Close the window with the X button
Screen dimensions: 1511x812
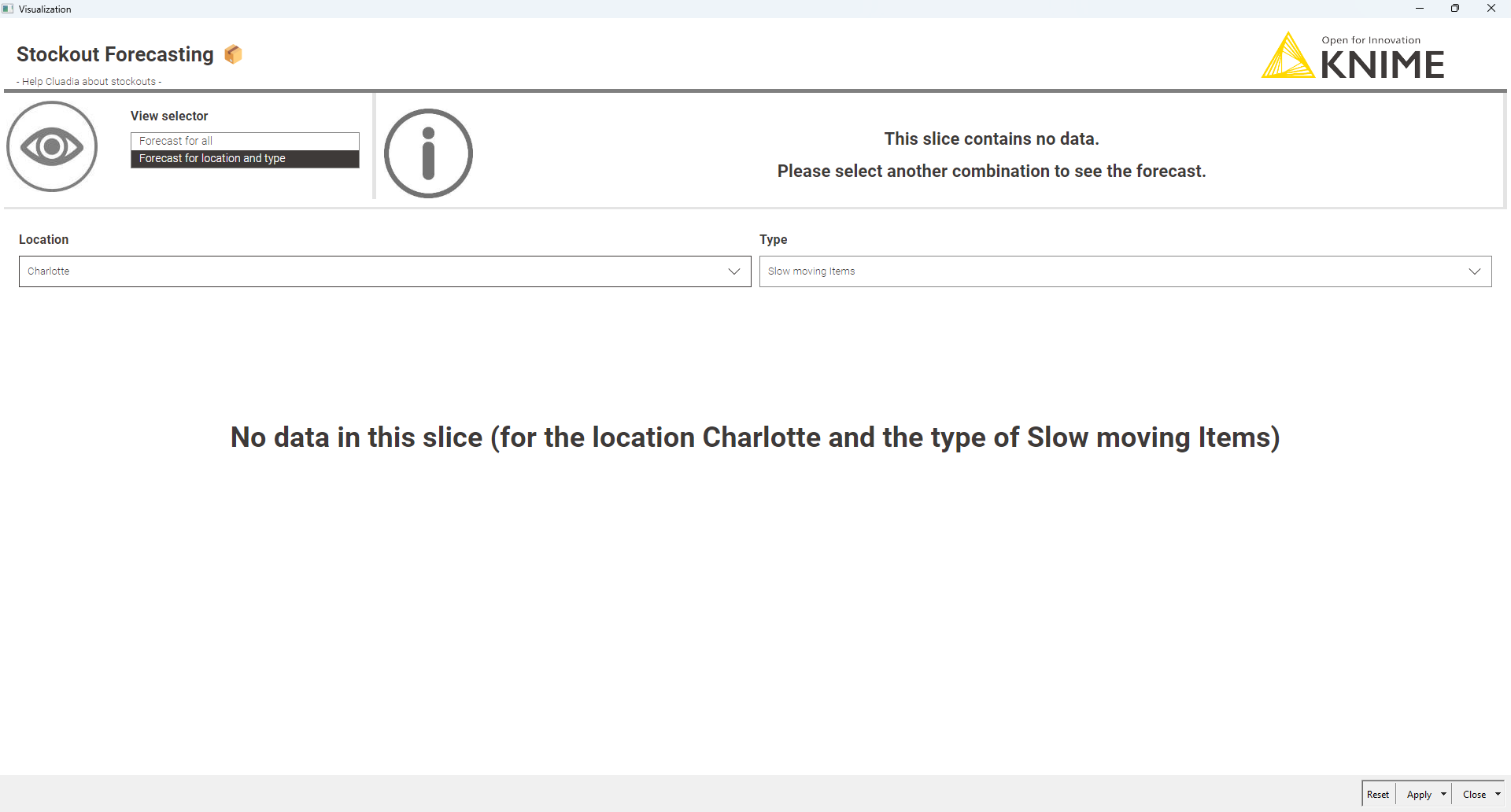coord(1491,9)
